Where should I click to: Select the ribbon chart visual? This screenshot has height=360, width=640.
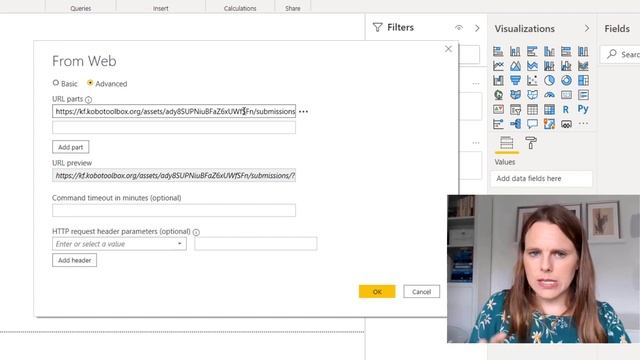583,66
